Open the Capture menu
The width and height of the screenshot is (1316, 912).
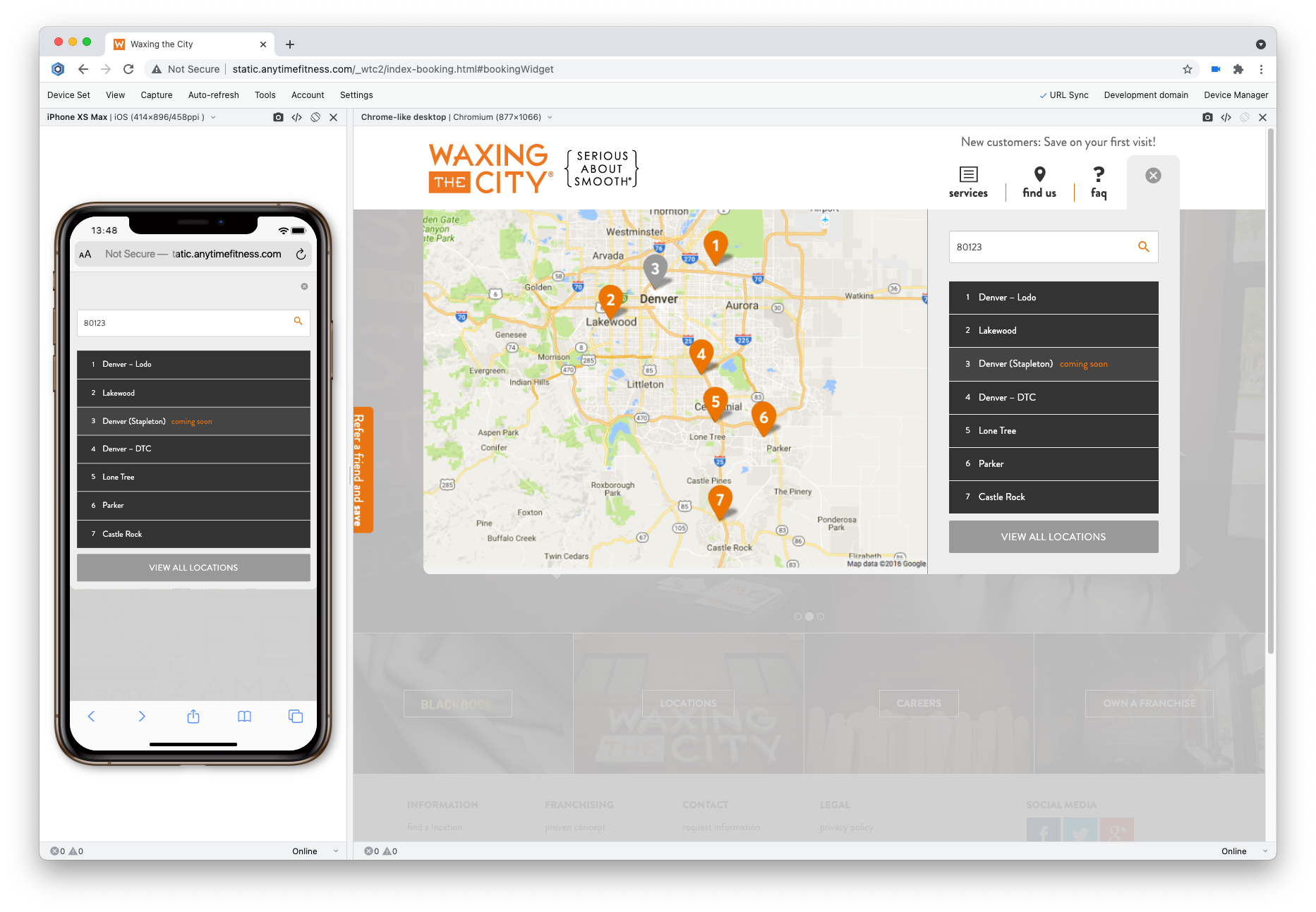(x=157, y=95)
